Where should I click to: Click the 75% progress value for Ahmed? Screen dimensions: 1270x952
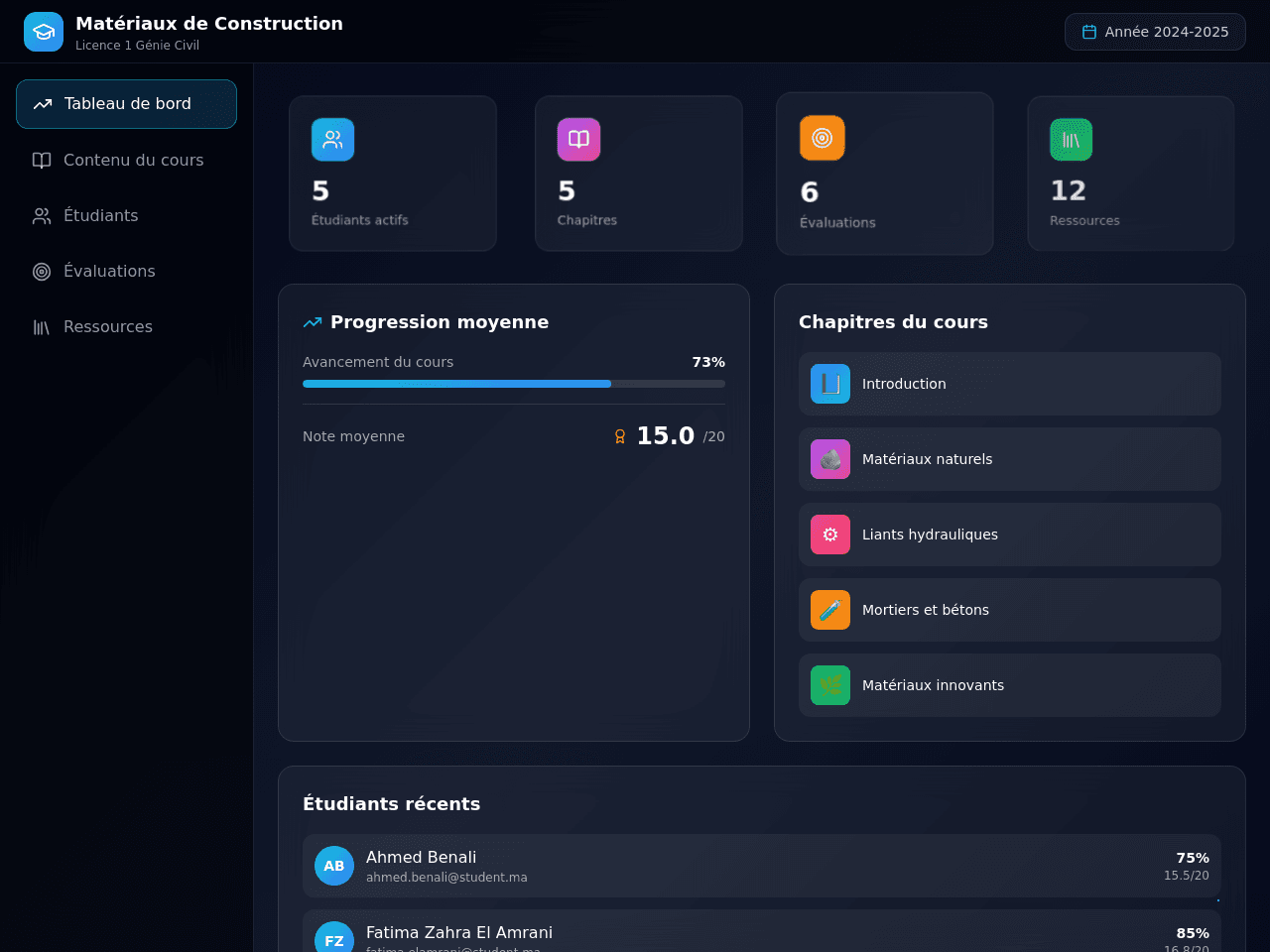click(1193, 858)
